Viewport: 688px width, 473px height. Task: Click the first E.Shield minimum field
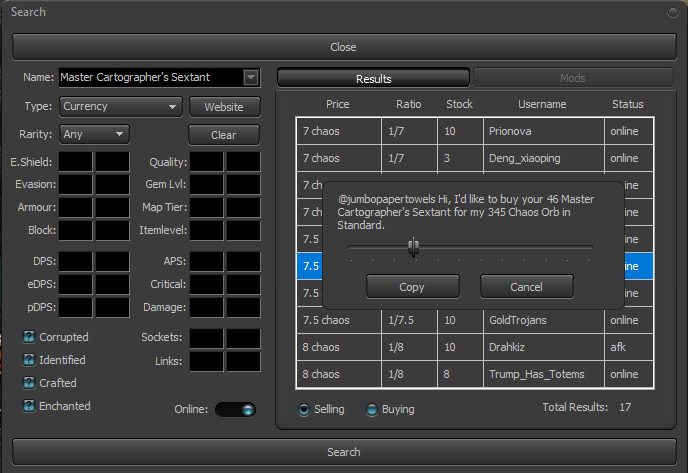point(76,162)
